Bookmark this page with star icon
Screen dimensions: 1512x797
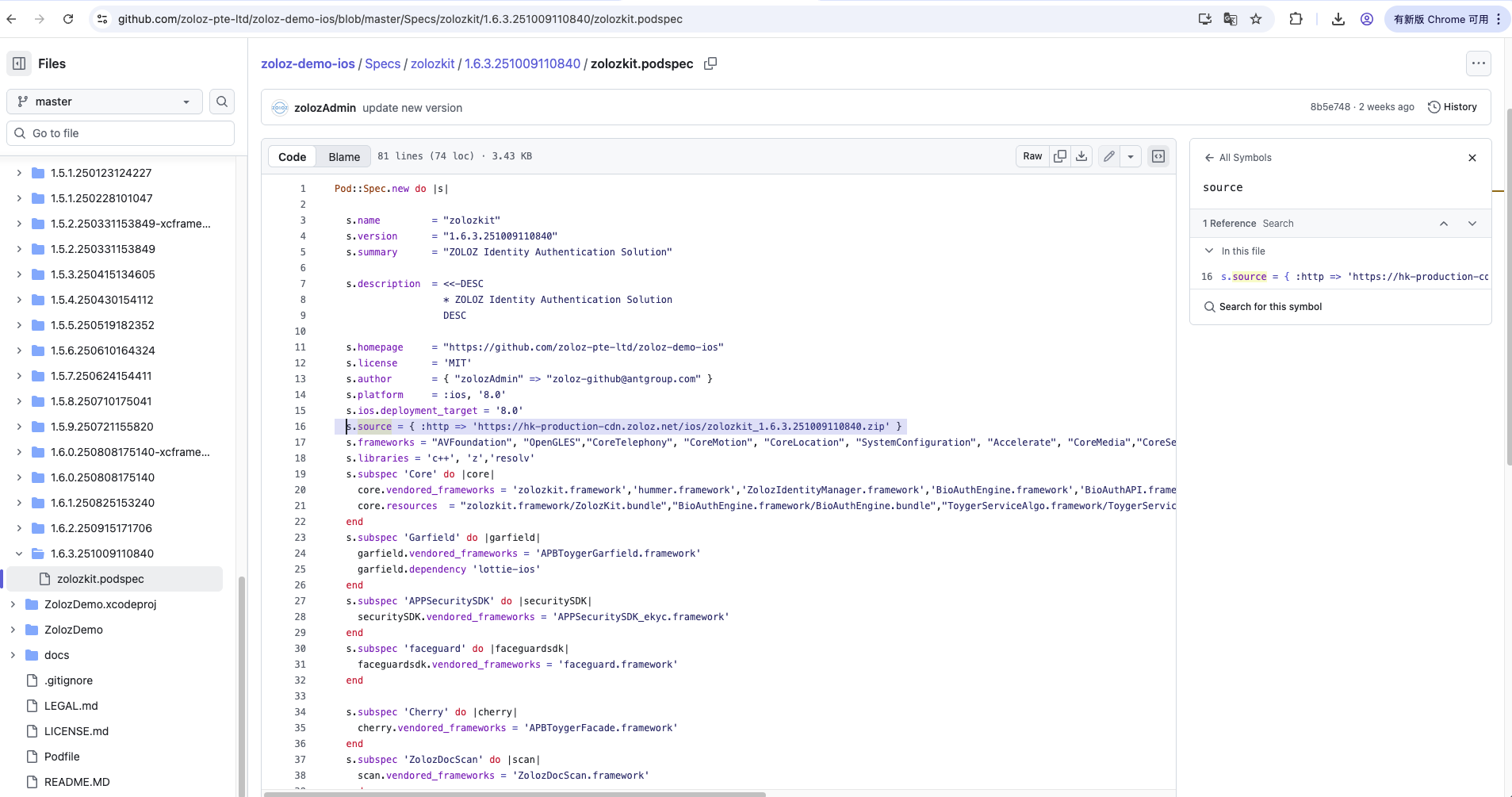click(1256, 19)
